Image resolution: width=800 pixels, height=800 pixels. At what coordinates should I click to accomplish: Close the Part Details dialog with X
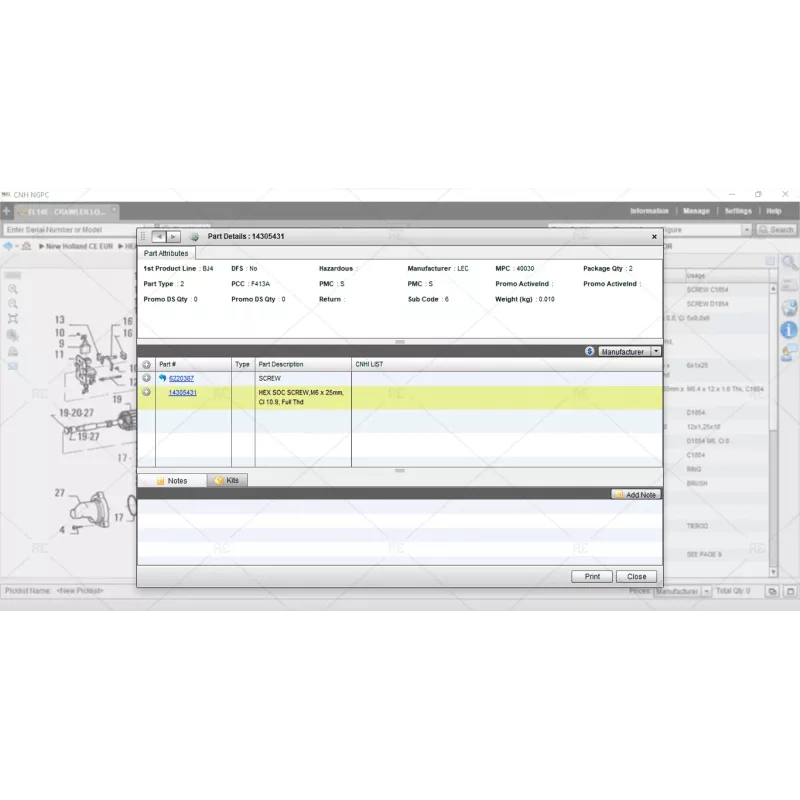[x=654, y=237]
